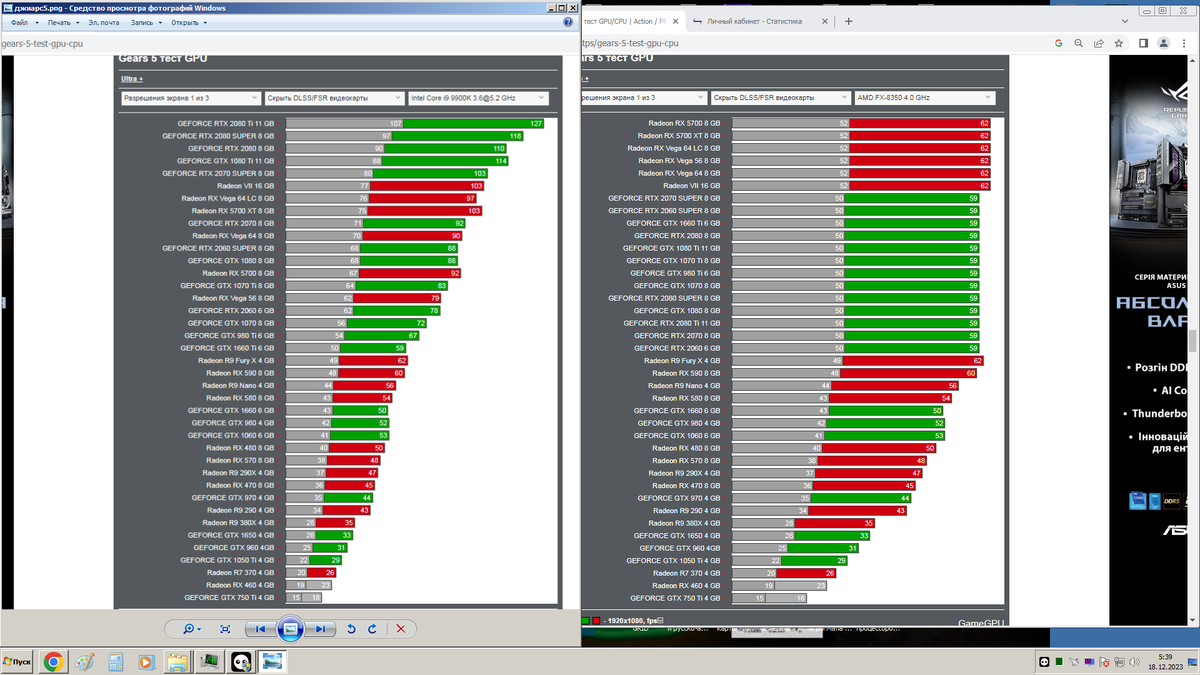The height and width of the screenshot is (675, 1200).
Task: Open the Печать menu
Action: (x=62, y=22)
